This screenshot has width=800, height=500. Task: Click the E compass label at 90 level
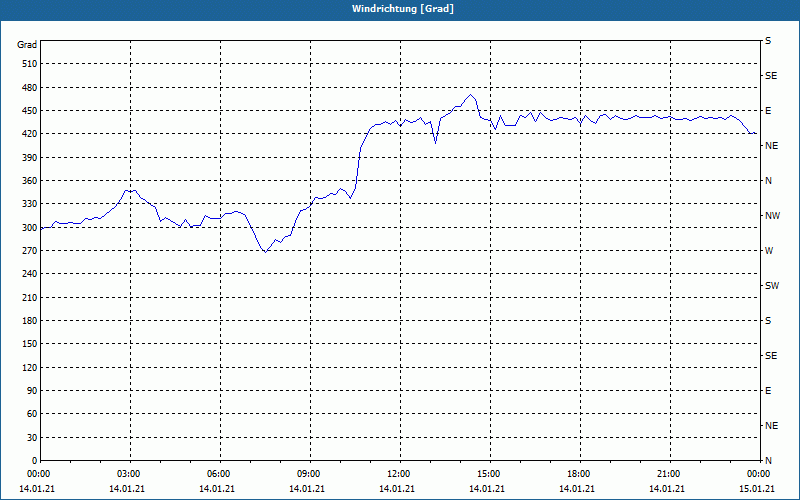(x=768, y=391)
